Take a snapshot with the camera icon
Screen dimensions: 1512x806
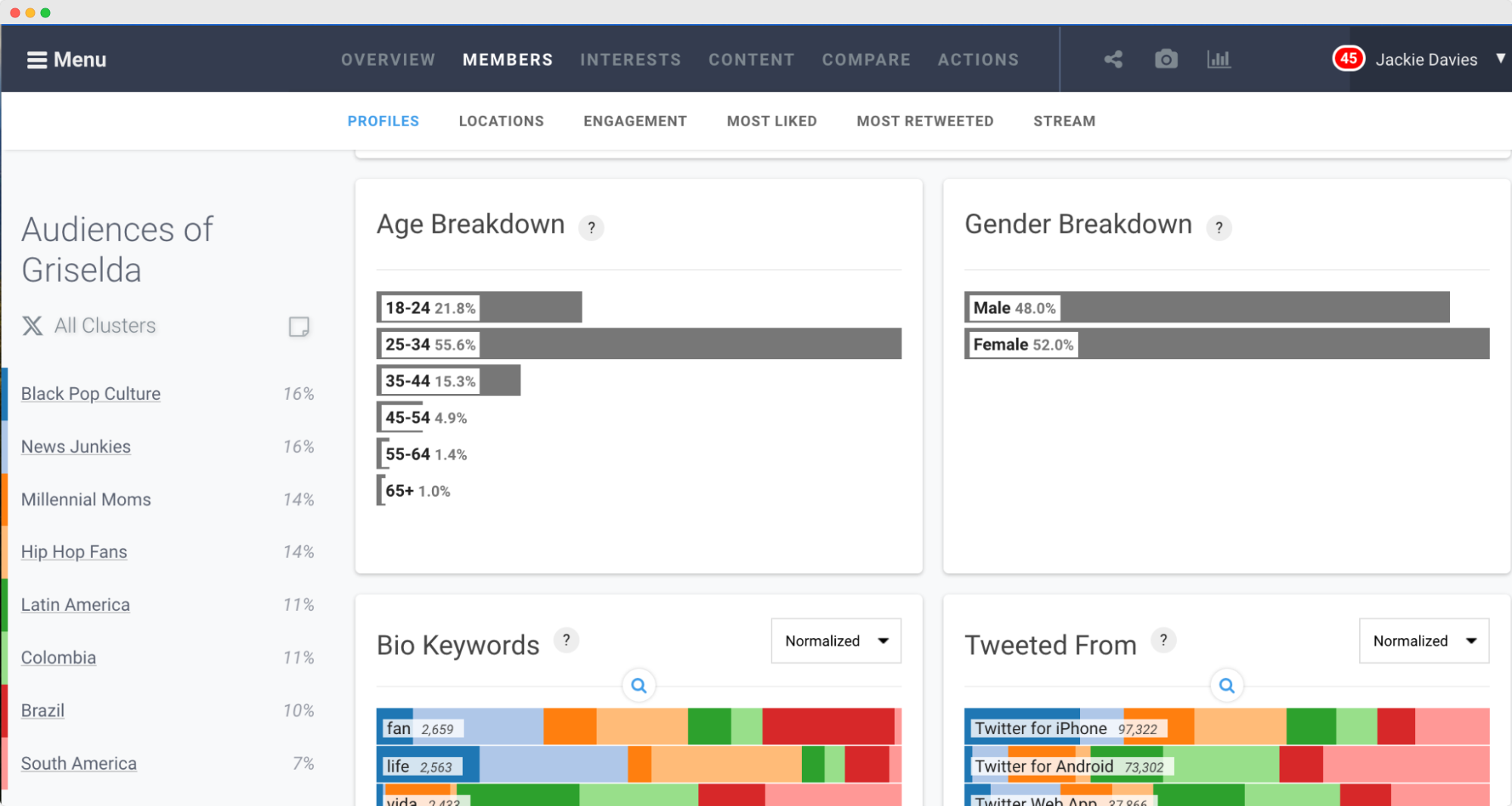point(1166,60)
